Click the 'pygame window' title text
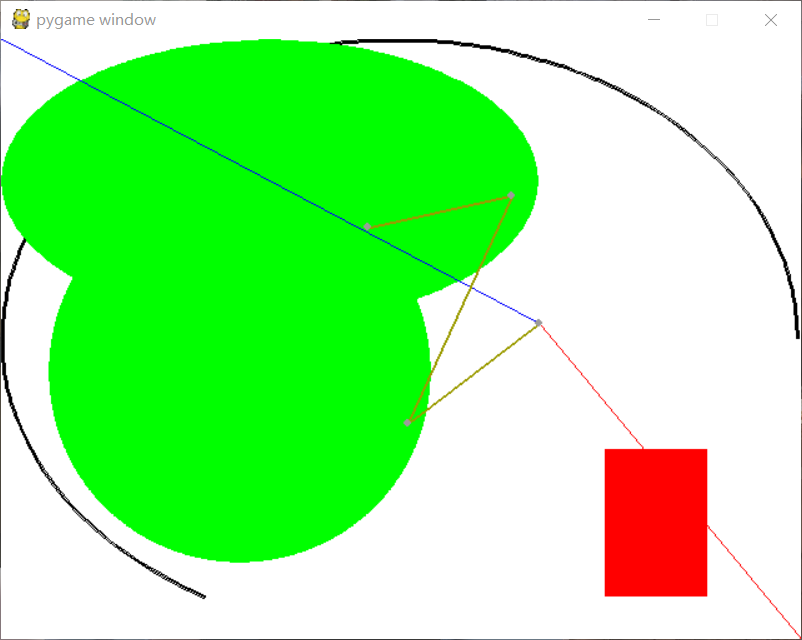The image size is (802, 640). [x=96, y=20]
